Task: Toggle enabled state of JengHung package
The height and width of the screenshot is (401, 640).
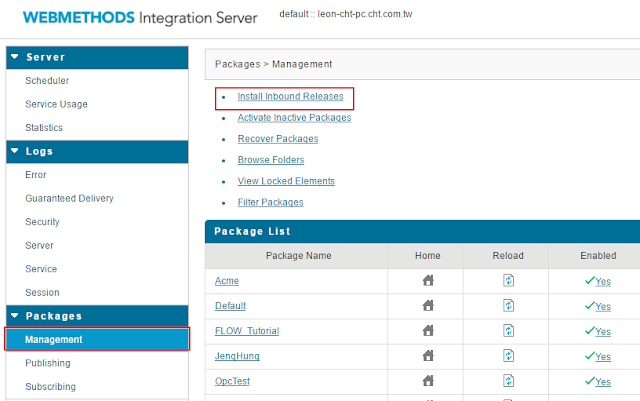Action: [602, 356]
